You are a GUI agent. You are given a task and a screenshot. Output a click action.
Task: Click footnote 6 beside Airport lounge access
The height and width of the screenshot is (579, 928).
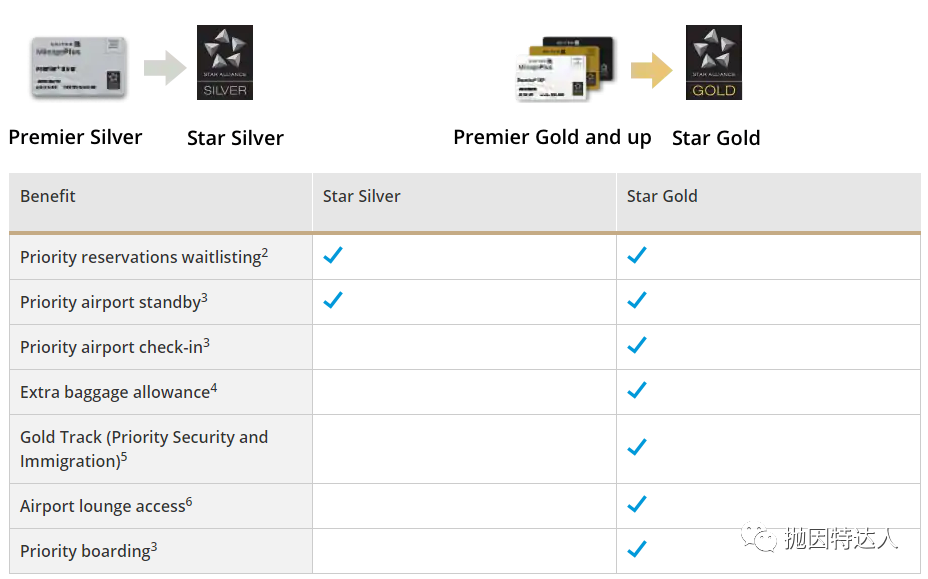click(189, 501)
